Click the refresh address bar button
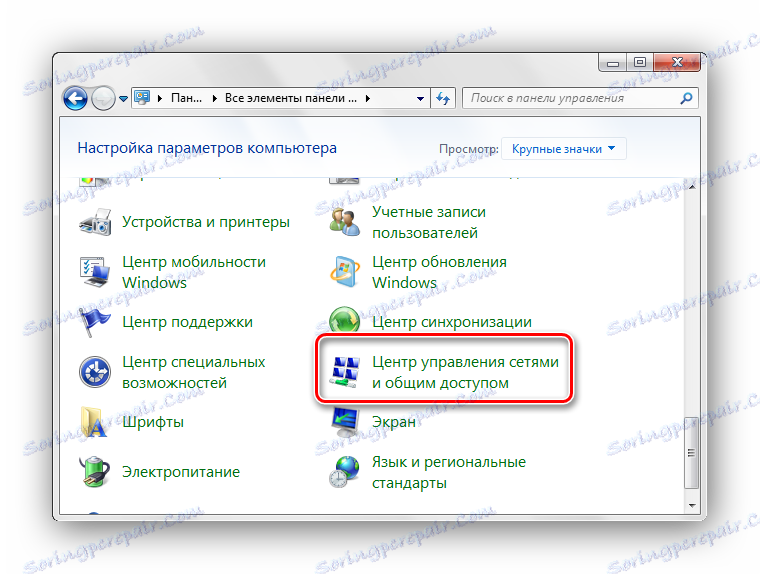 [x=443, y=98]
